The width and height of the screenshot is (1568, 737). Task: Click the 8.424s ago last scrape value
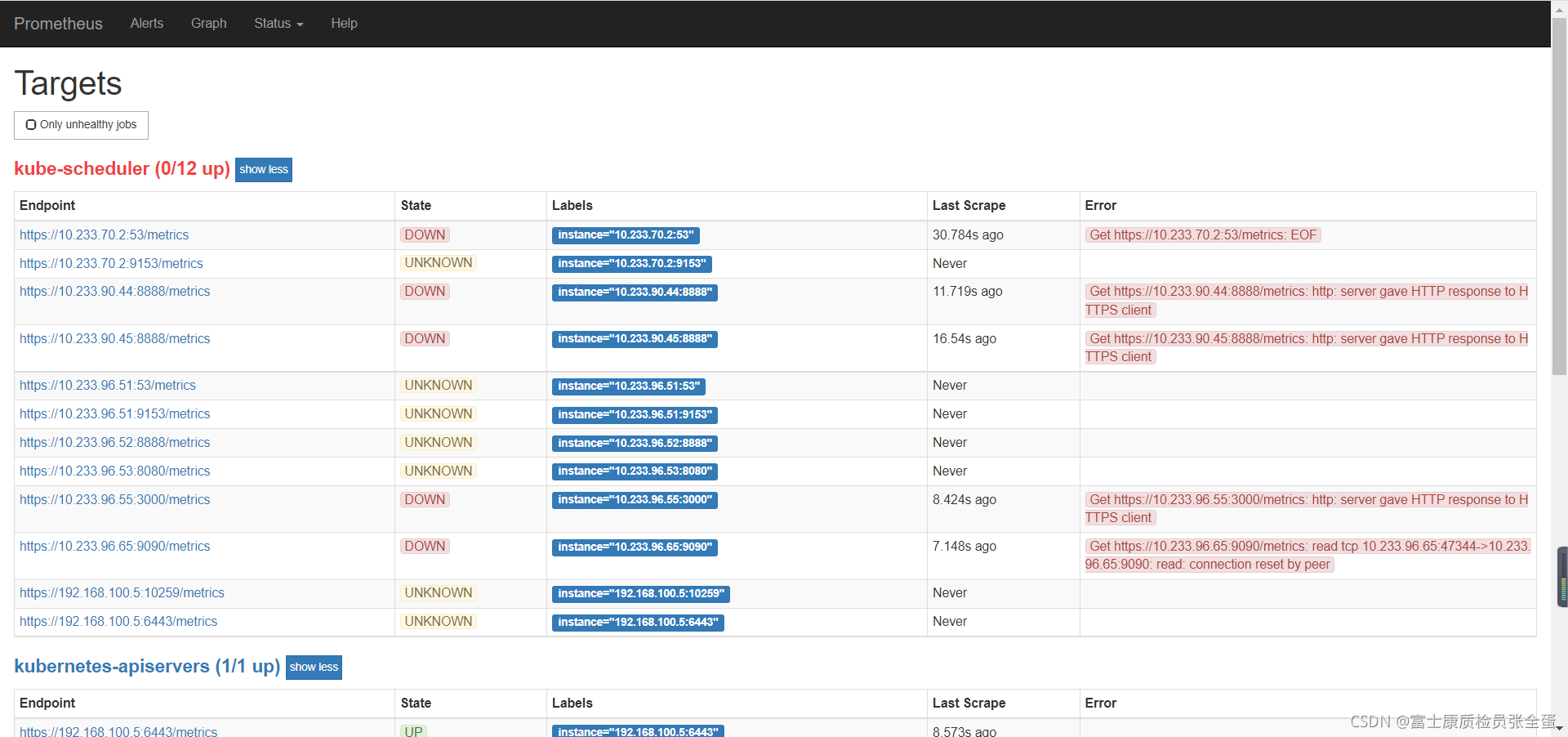tap(964, 500)
